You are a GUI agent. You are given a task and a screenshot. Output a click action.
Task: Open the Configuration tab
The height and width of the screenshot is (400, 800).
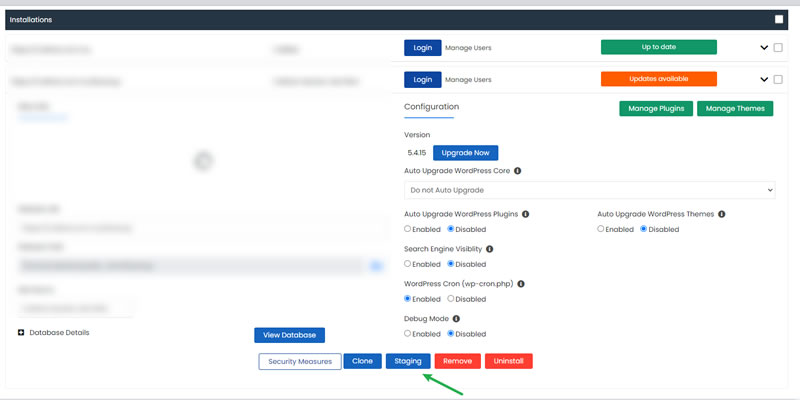pos(431,107)
